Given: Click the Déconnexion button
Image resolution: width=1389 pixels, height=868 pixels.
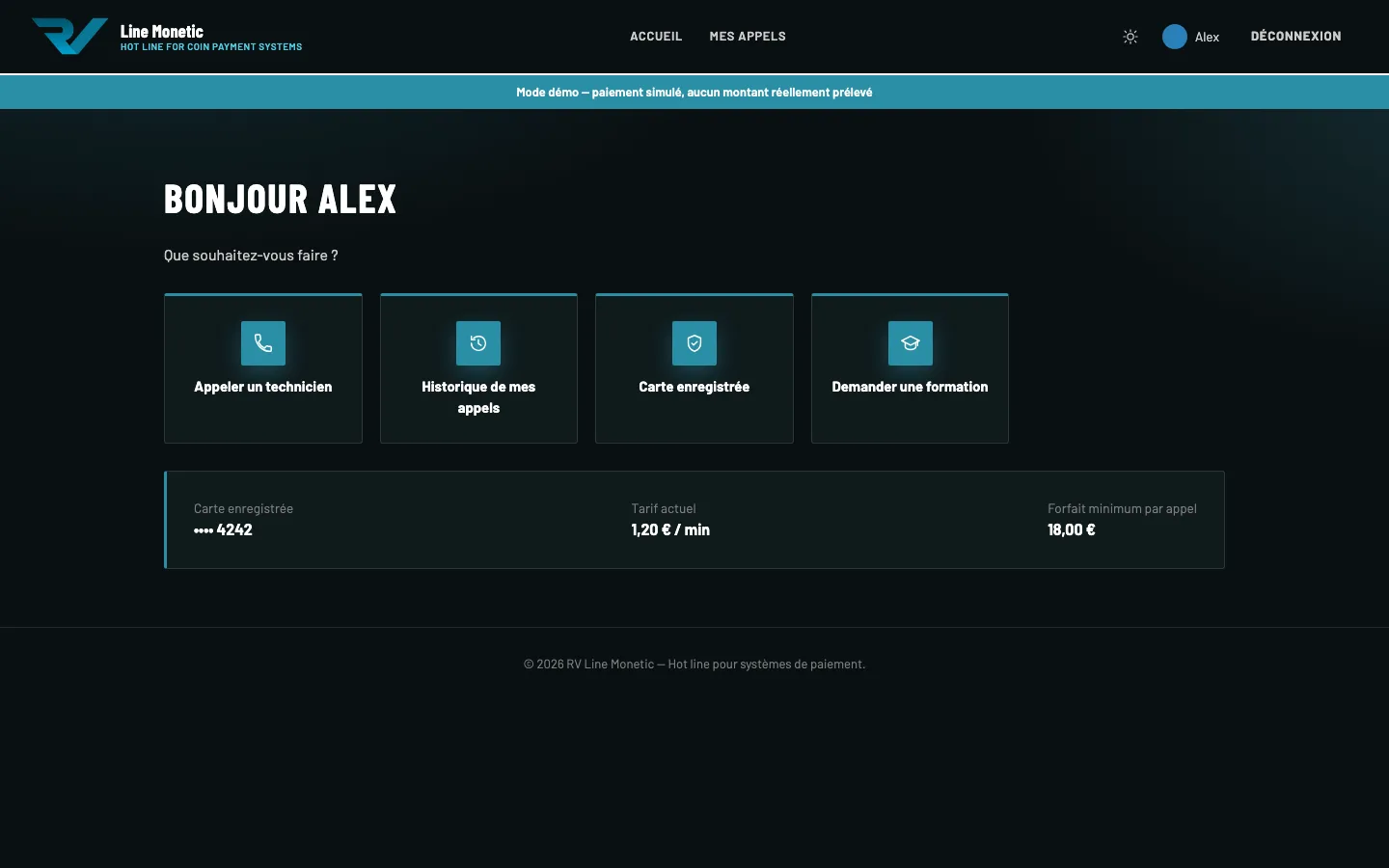Looking at the screenshot, I should tap(1295, 37).
